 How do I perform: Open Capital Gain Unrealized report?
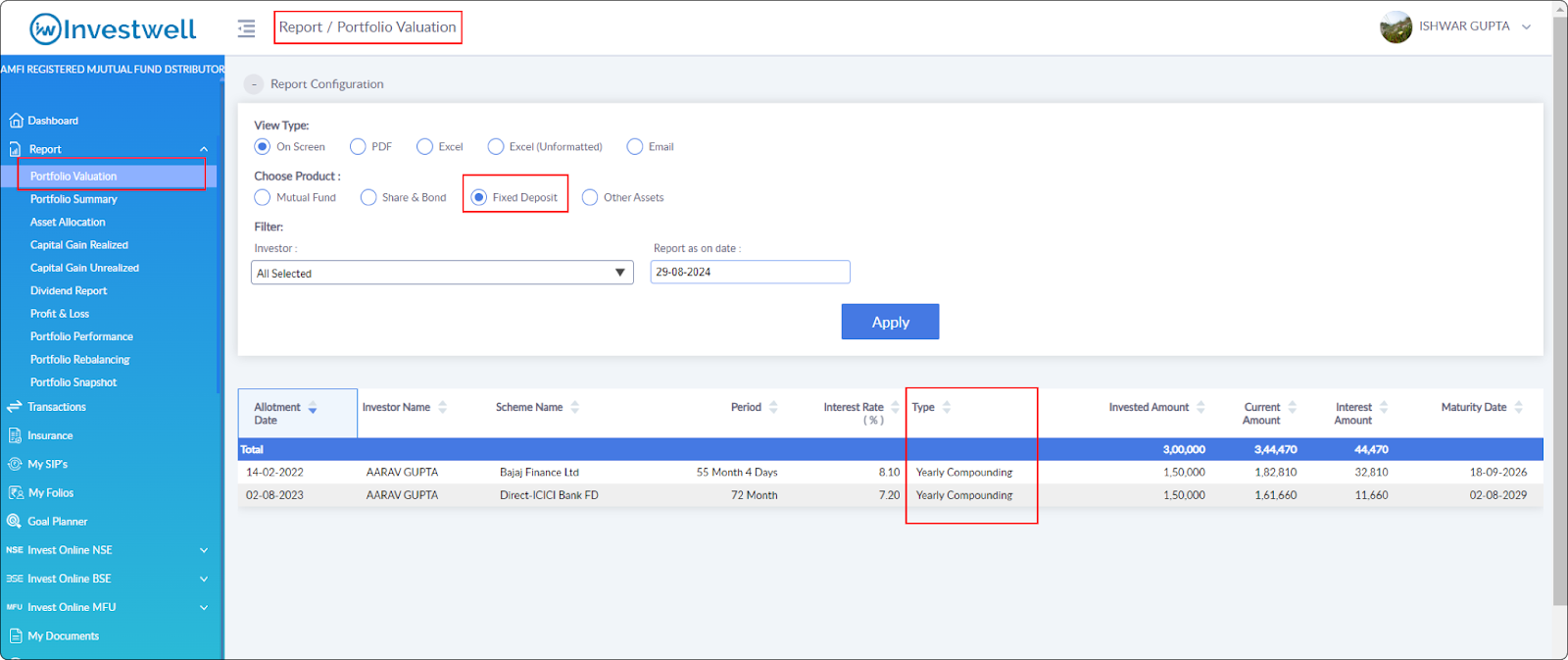pos(84,268)
